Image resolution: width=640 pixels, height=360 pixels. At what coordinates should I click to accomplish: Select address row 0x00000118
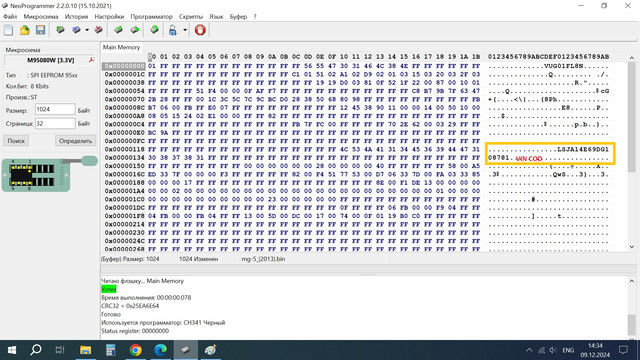pyautogui.click(x=124, y=149)
